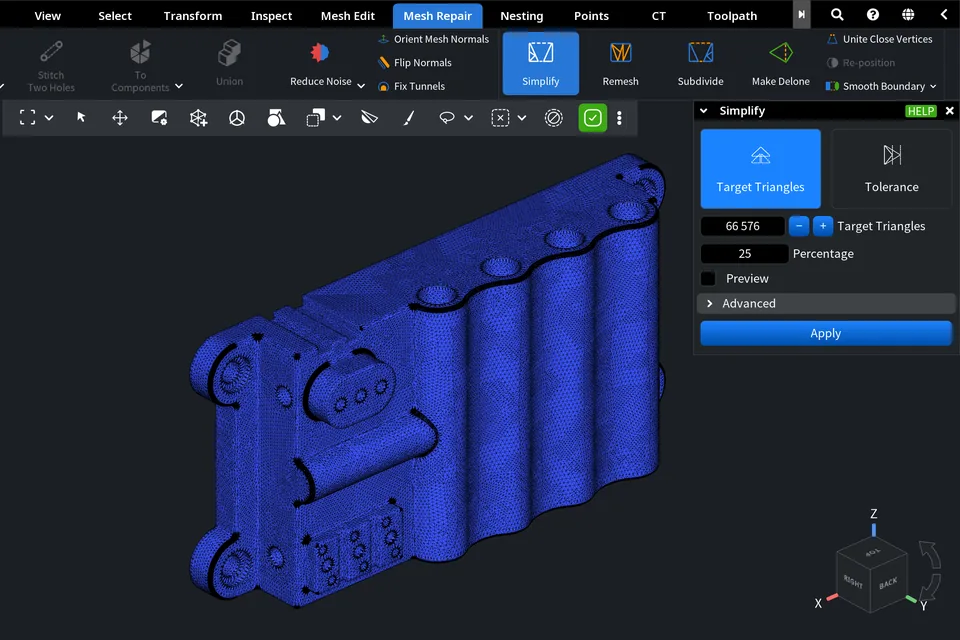Select the Mesh Repair tab

click(x=437, y=16)
